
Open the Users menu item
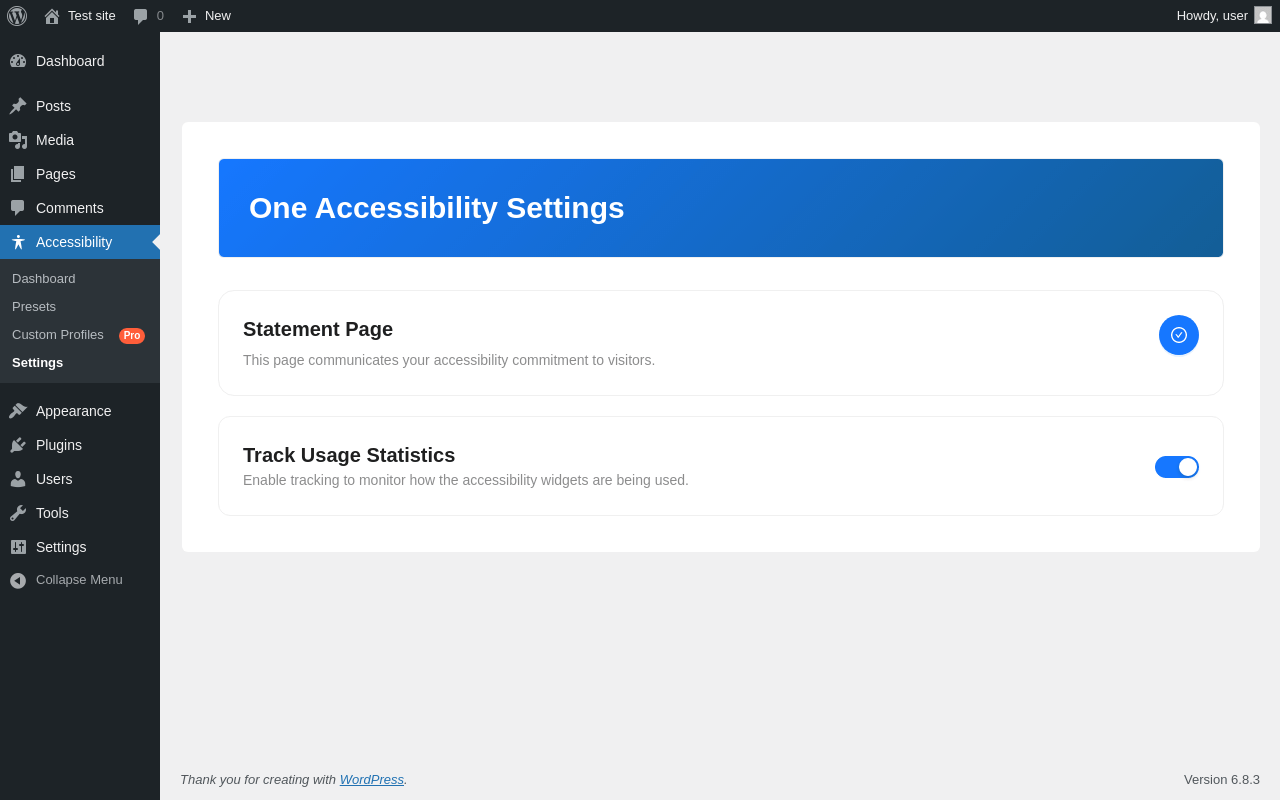(80, 479)
